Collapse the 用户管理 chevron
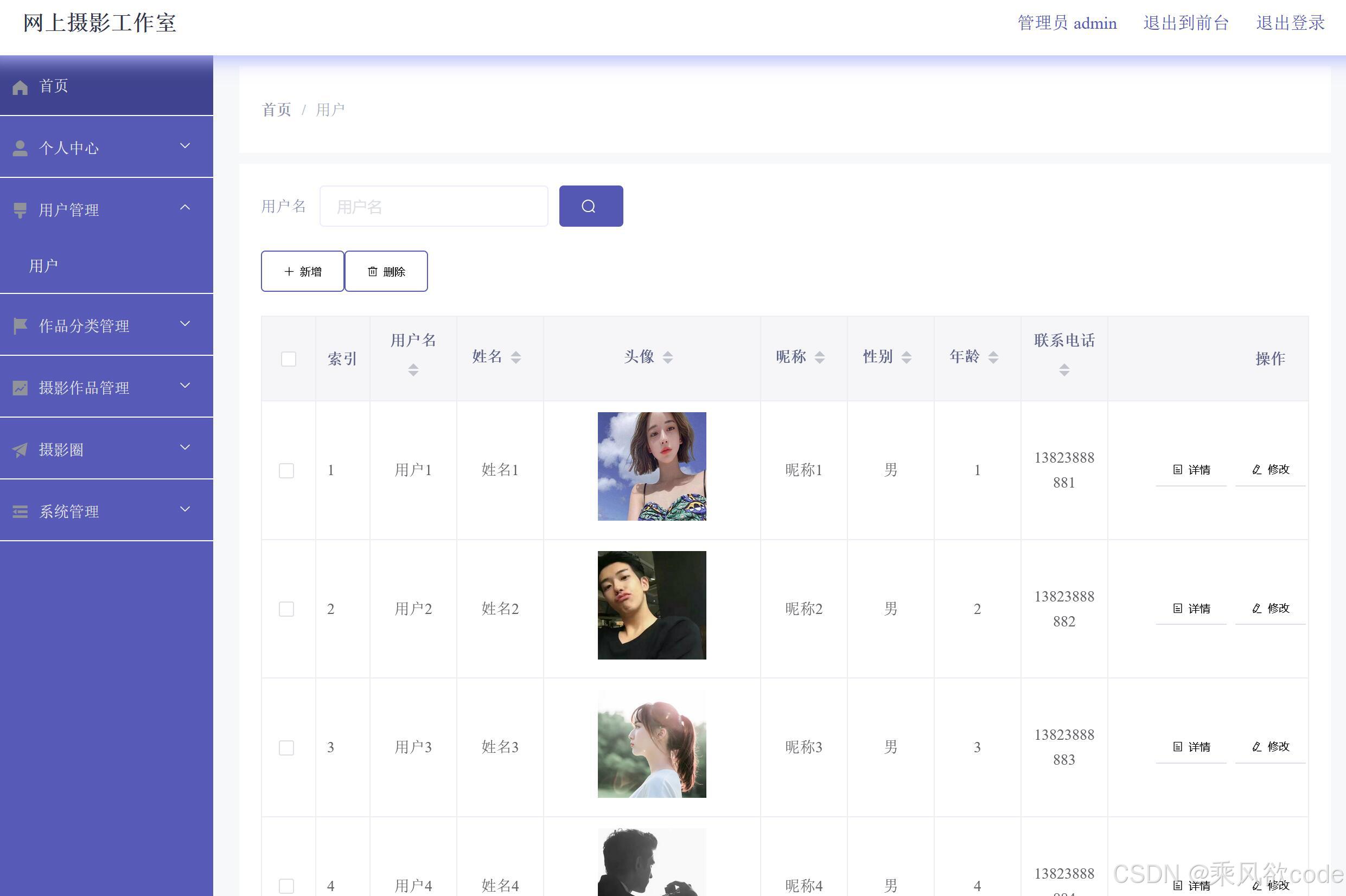 [x=184, y=207]
